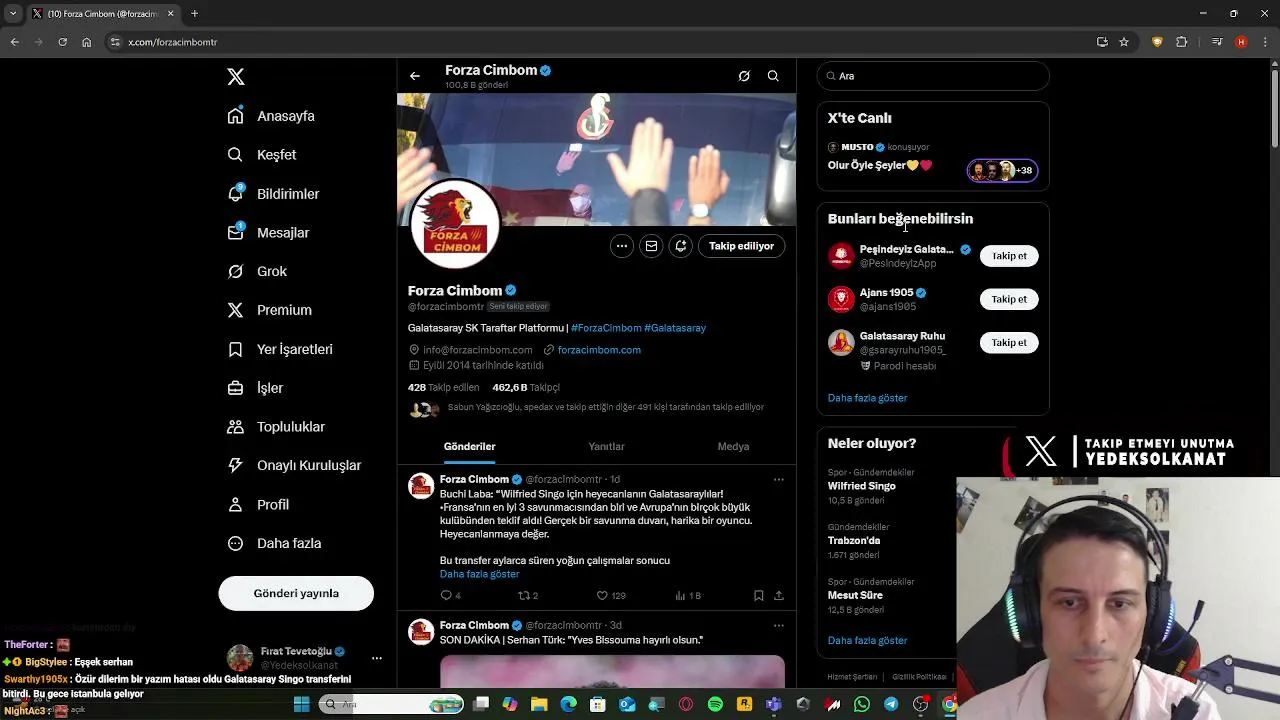
Task: View 428 Takip edilen list
Action: tap(443, 387)
